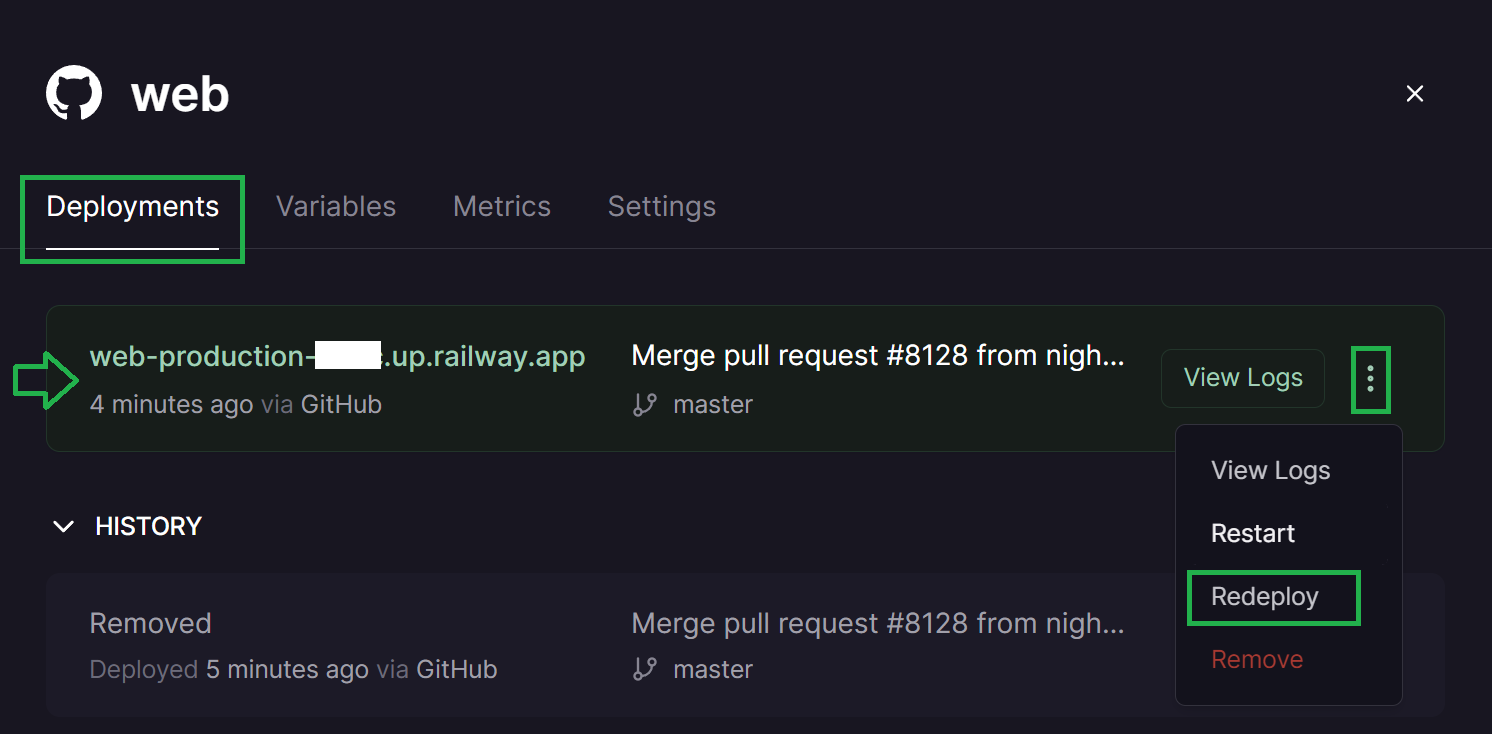Viewport: 1492px width, 734px height.
Task: Open the Variables tab
Action: [336, 207]
